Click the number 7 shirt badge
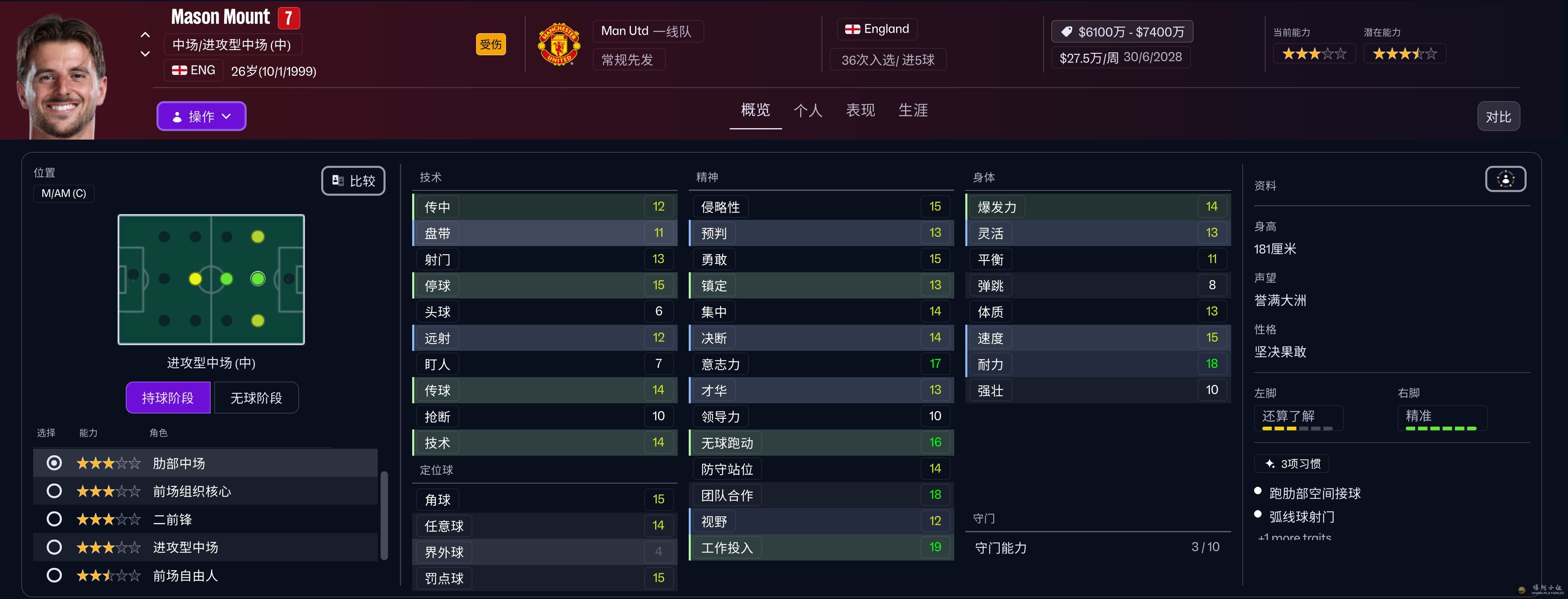This screenshot has width=1568, height=599. (288, 18)
